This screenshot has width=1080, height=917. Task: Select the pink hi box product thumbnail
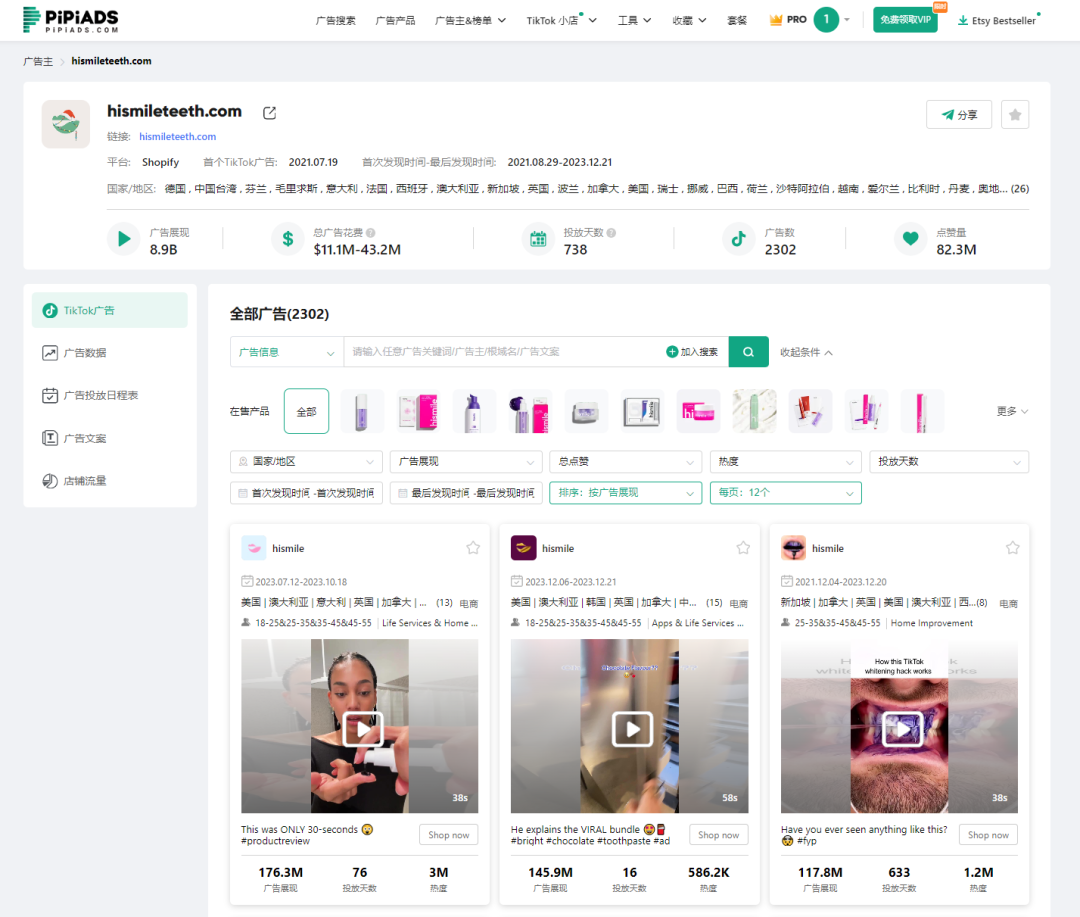698,411
